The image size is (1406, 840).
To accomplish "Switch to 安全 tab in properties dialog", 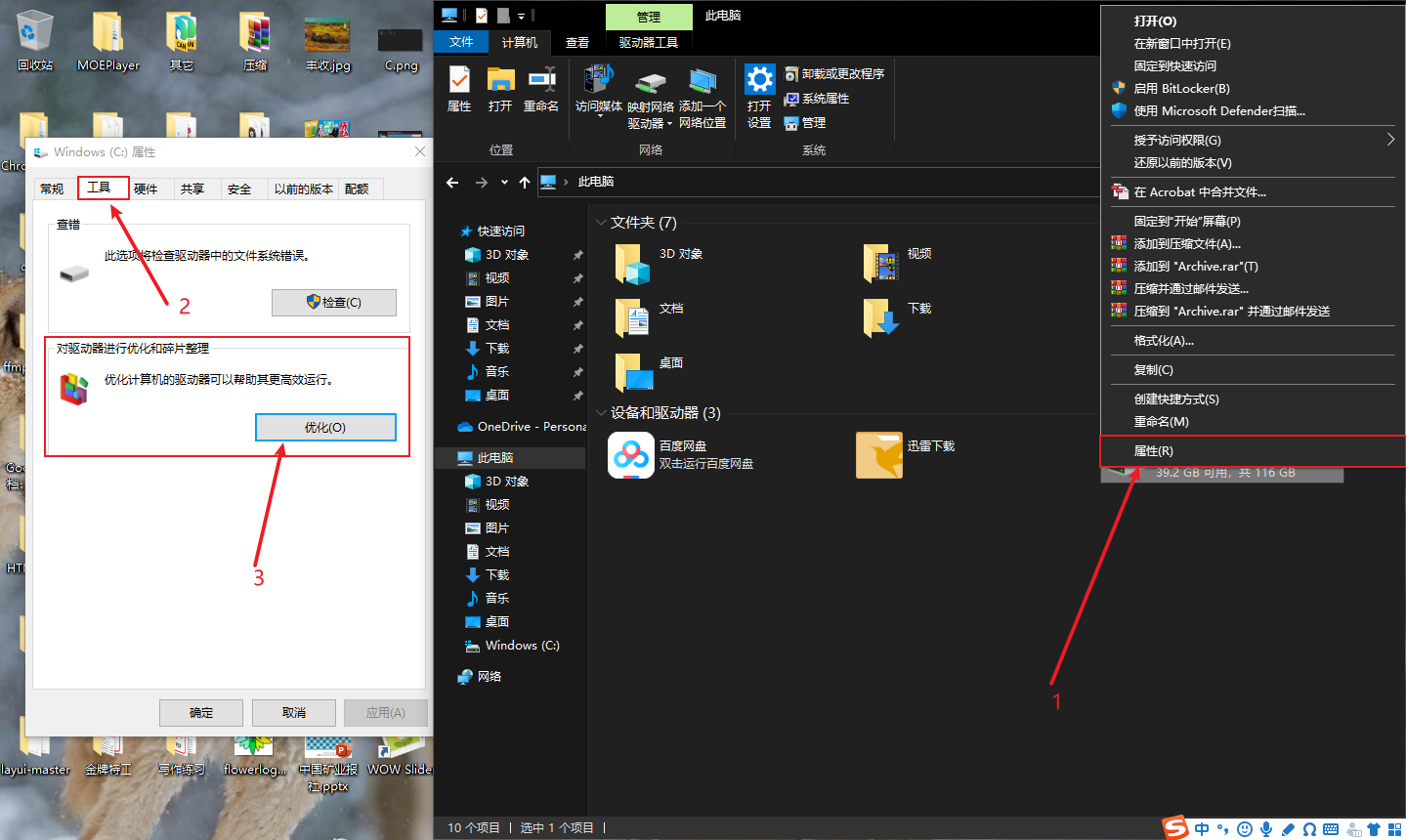I will [239, 189].
